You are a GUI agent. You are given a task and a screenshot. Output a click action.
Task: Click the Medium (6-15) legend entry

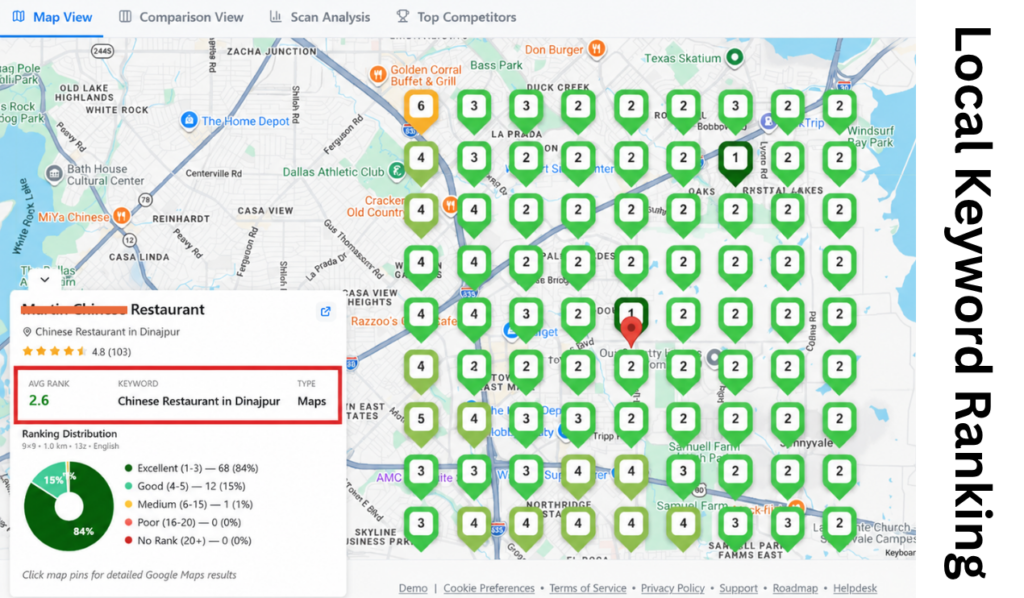click(x=189, y=504)
